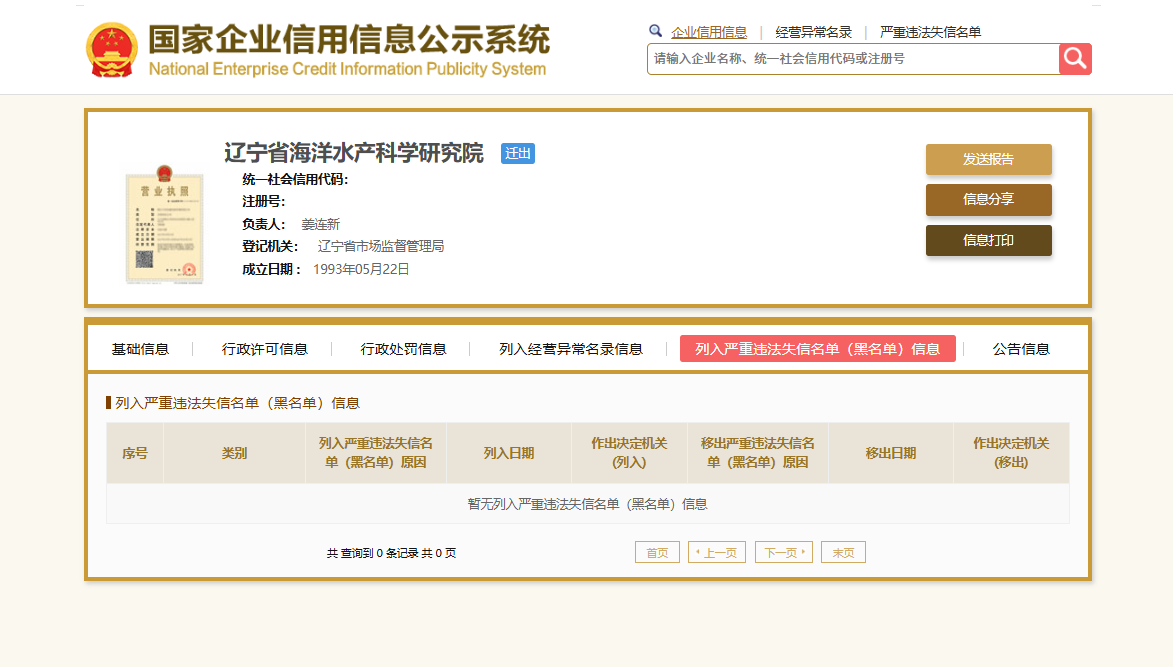Image resolution: width=1173 pixels, height=667 pixels.
Task: Switch to the 行政许可信息 tab
Action: [x=264, y=349]
